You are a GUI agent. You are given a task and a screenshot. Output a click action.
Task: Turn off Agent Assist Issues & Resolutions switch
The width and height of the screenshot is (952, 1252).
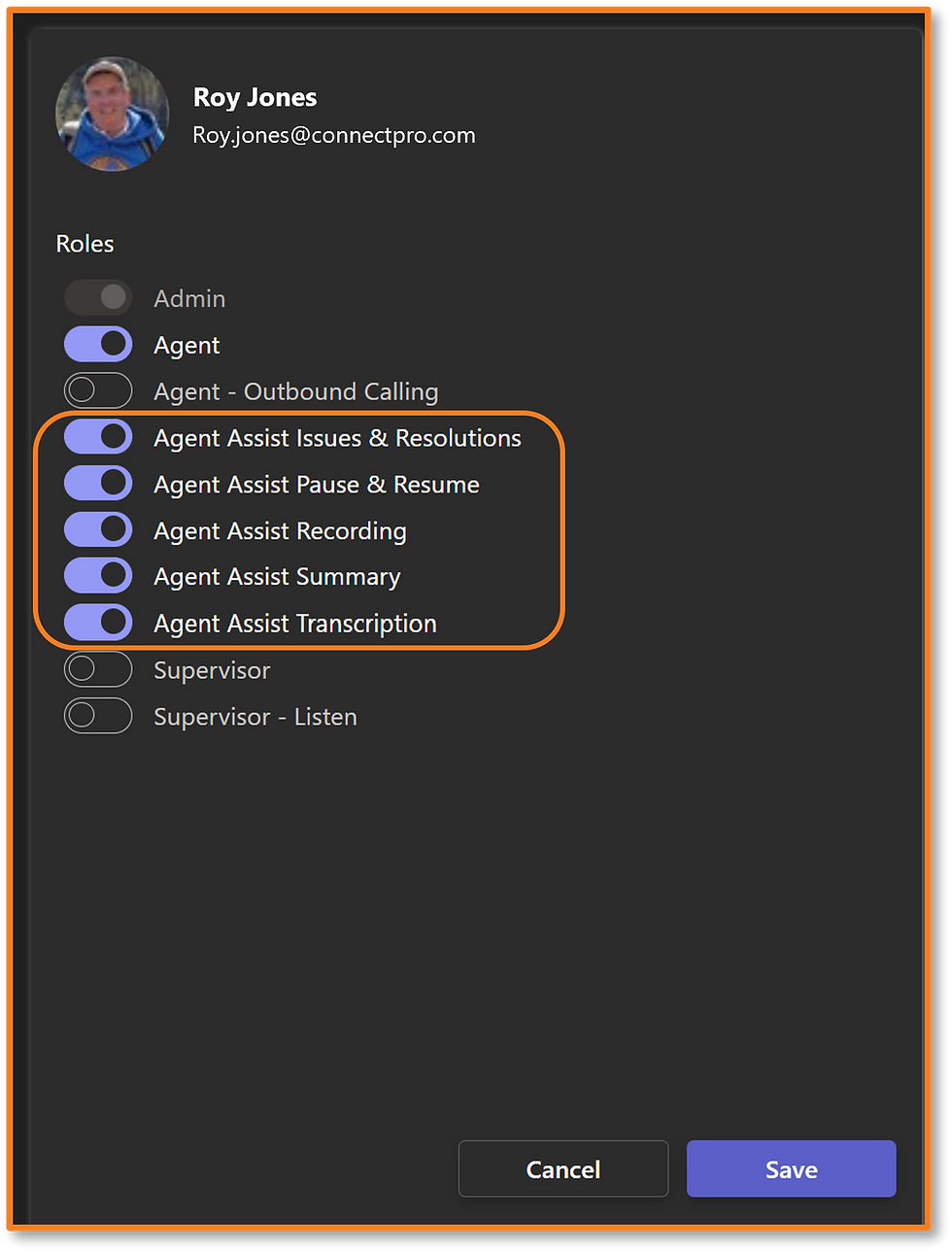point(98,437)
